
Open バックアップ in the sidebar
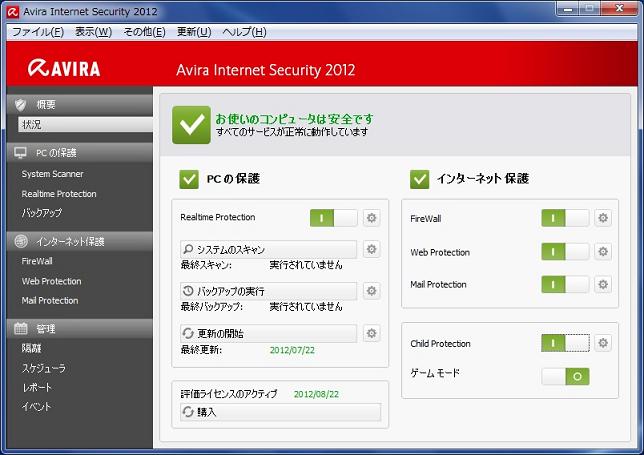[42, 213]
